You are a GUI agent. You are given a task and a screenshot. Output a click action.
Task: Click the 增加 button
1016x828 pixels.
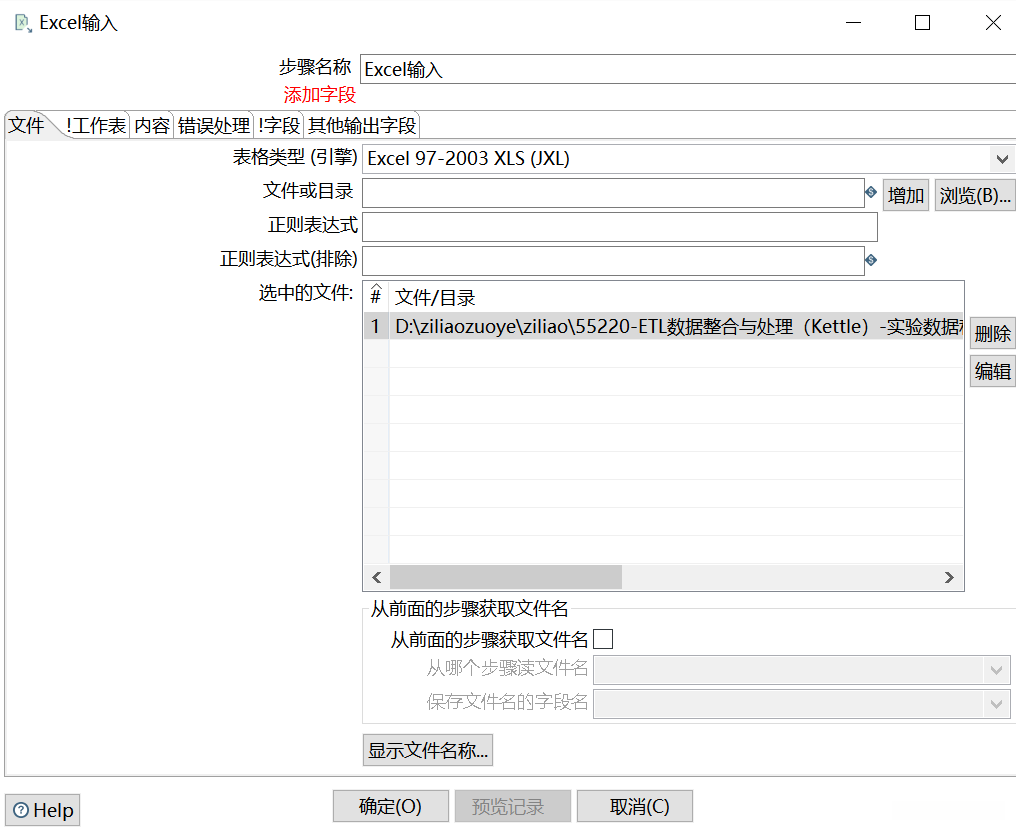pos(906,195)
